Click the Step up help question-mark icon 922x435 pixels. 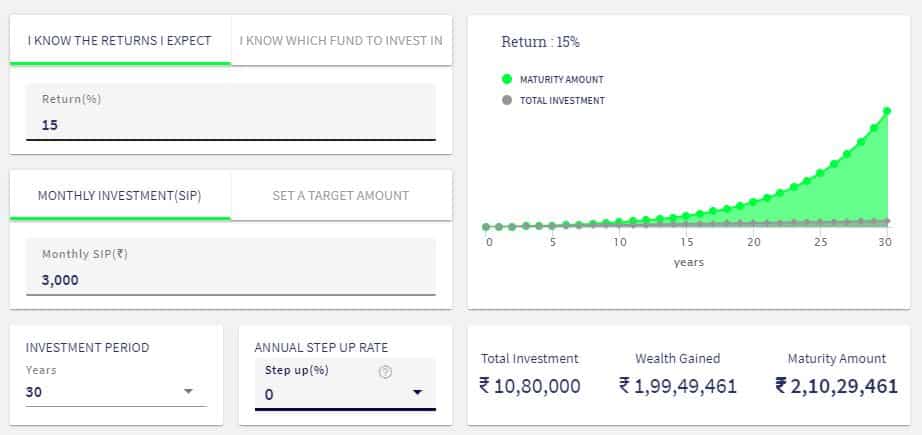385,372
